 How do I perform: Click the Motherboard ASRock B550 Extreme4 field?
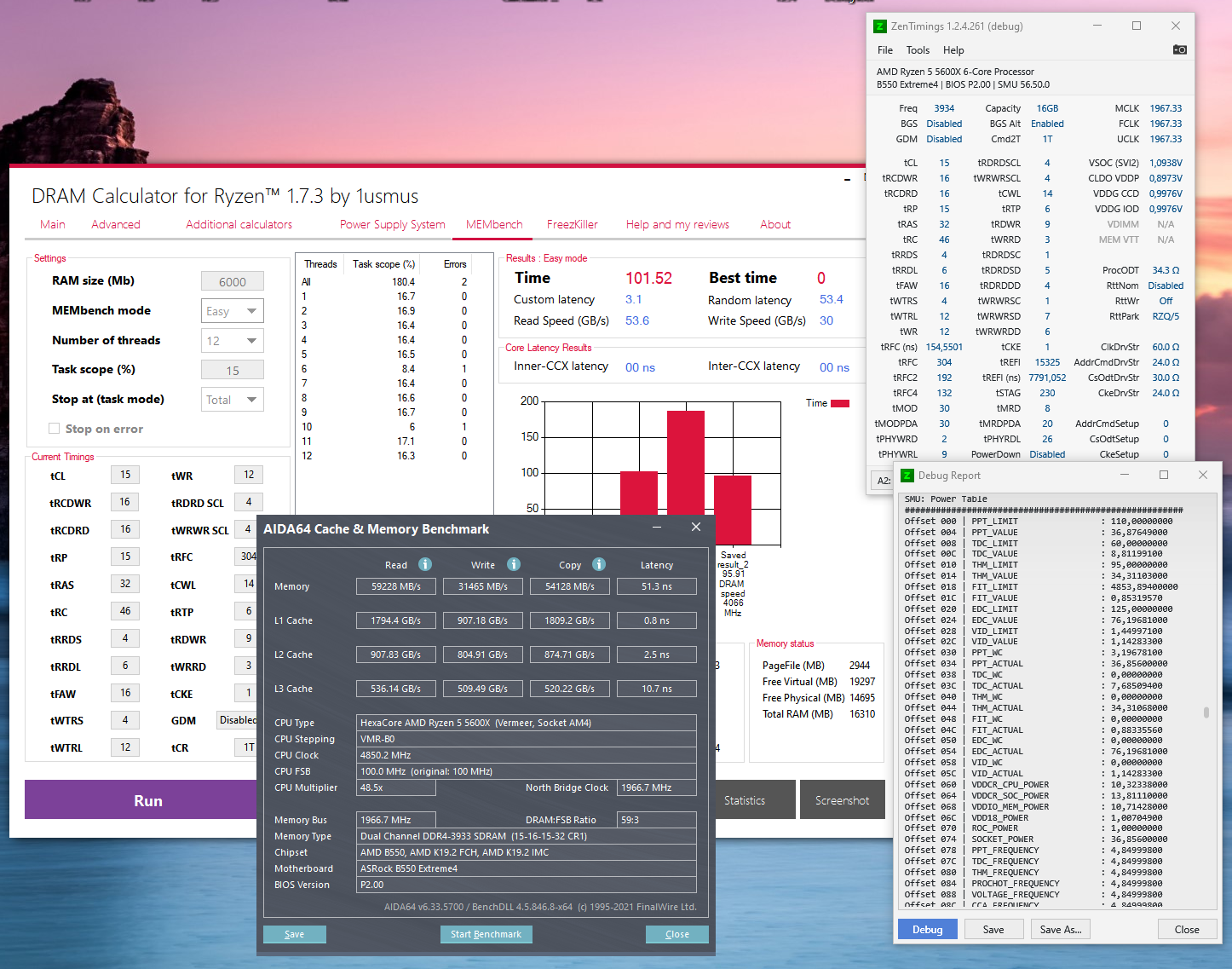click(x=527, y=868)
